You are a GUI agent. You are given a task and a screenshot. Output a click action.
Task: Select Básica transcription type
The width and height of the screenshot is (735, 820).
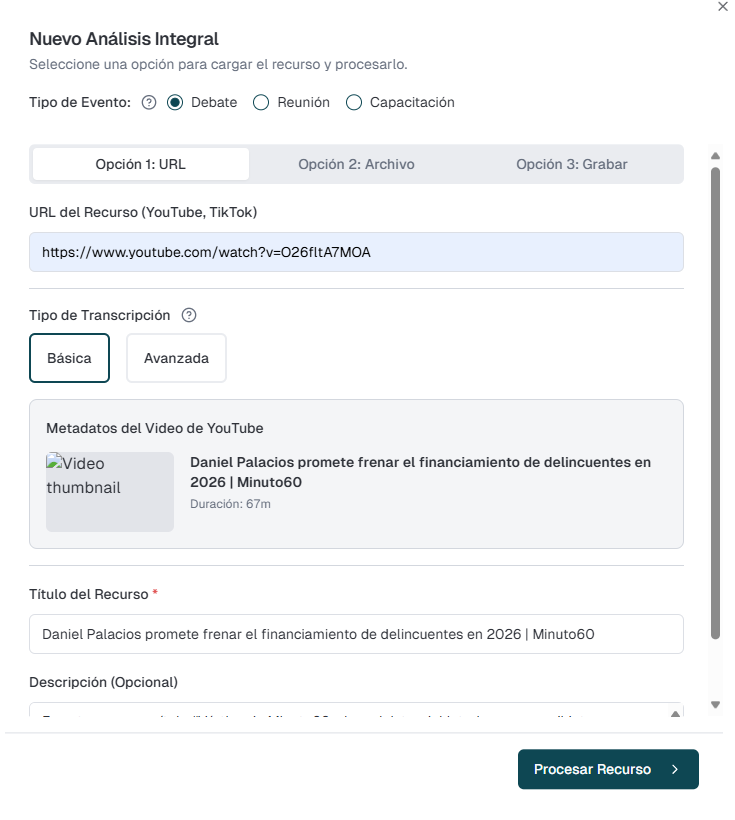pyautogui.click(x=69, y=358)
